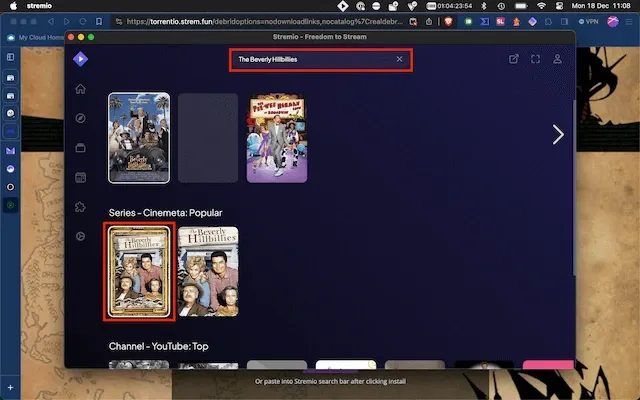The image size is (640, 400).
Task: Open Stremio in external window icon
Action: 513,59
